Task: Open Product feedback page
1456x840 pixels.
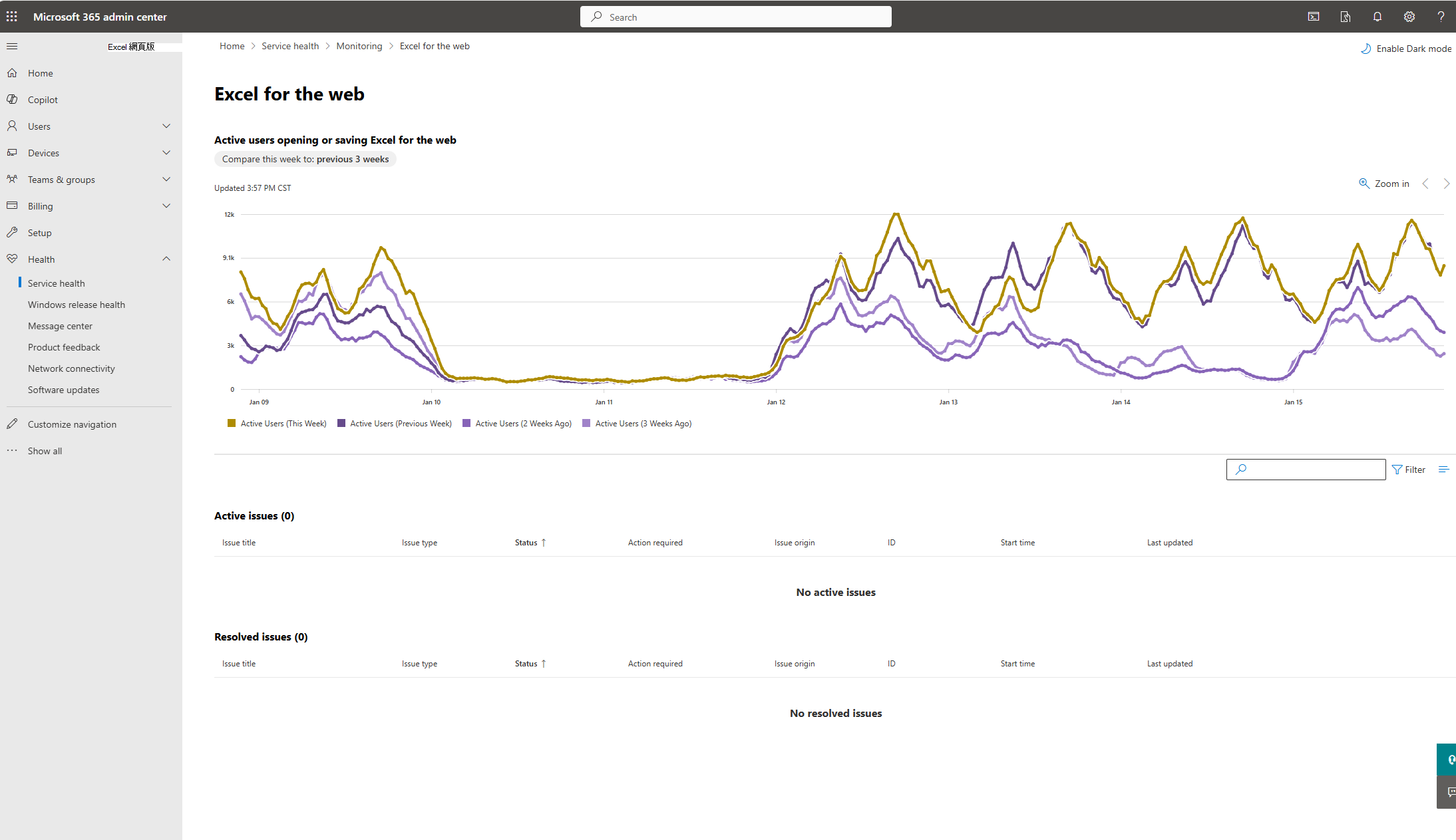Action: pyautogui.click(x=64, y=347)
